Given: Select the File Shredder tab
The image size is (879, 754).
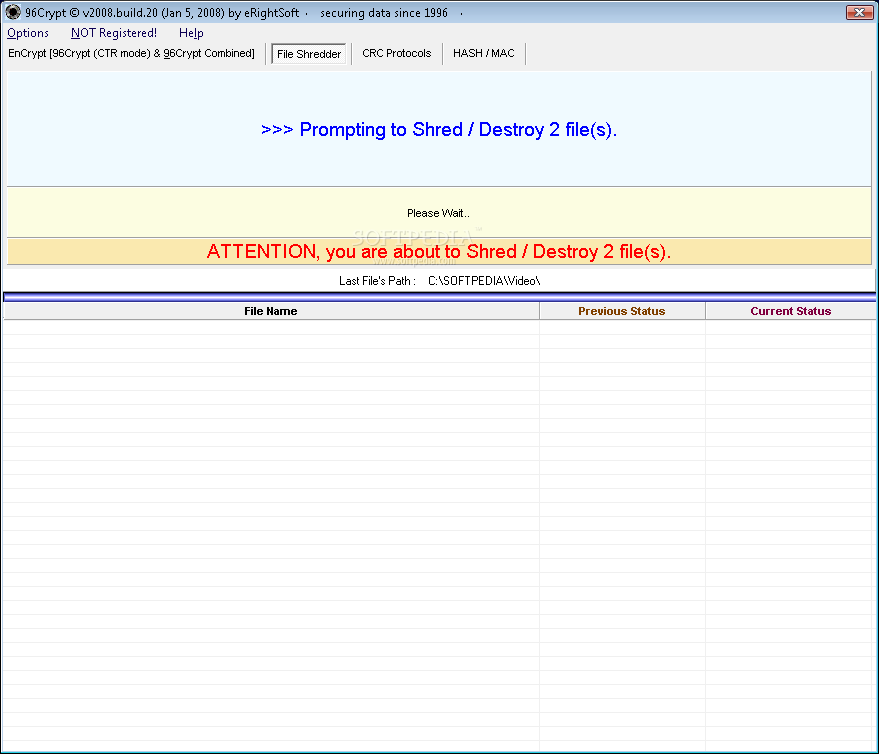Looking at the screenshot, I should (309, 54).
